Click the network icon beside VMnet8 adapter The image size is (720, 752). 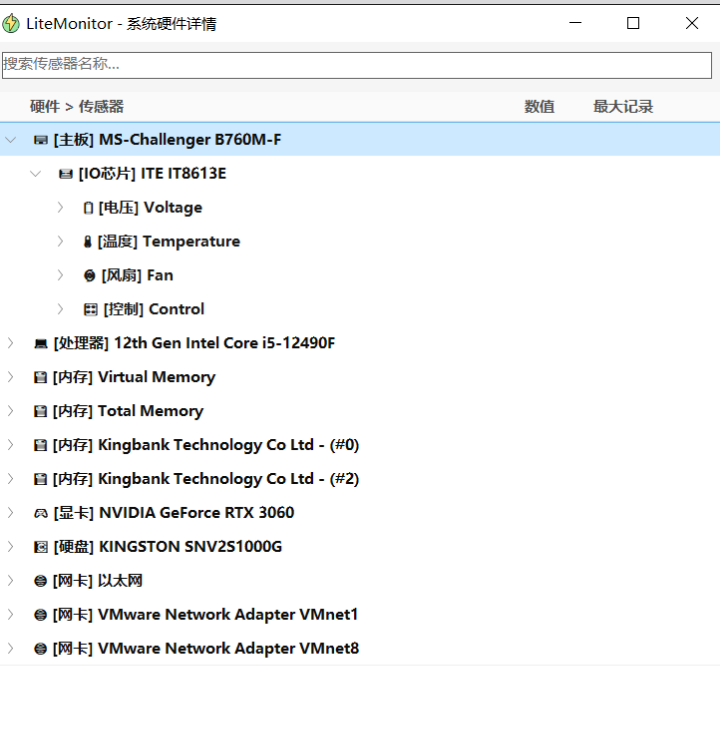tap(40, 649)
